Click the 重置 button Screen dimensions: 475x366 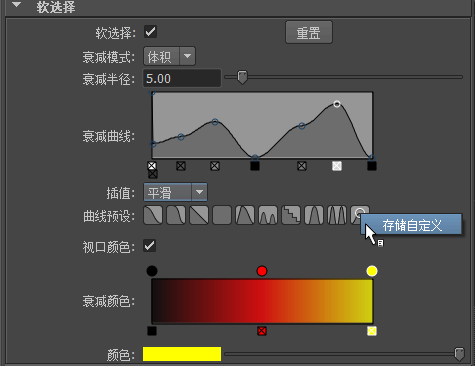coord(309,32)
